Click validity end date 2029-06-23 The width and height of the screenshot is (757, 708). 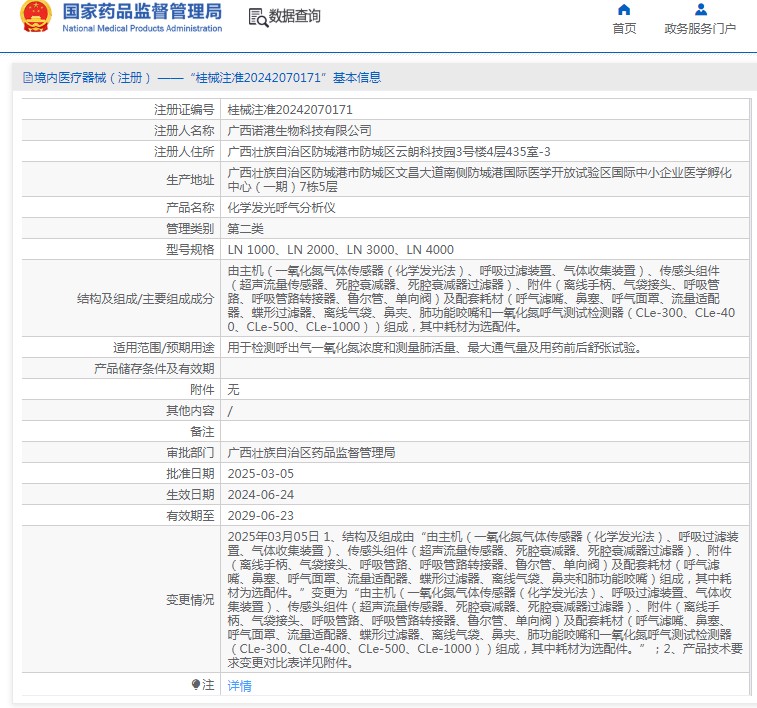click(261, 516)
